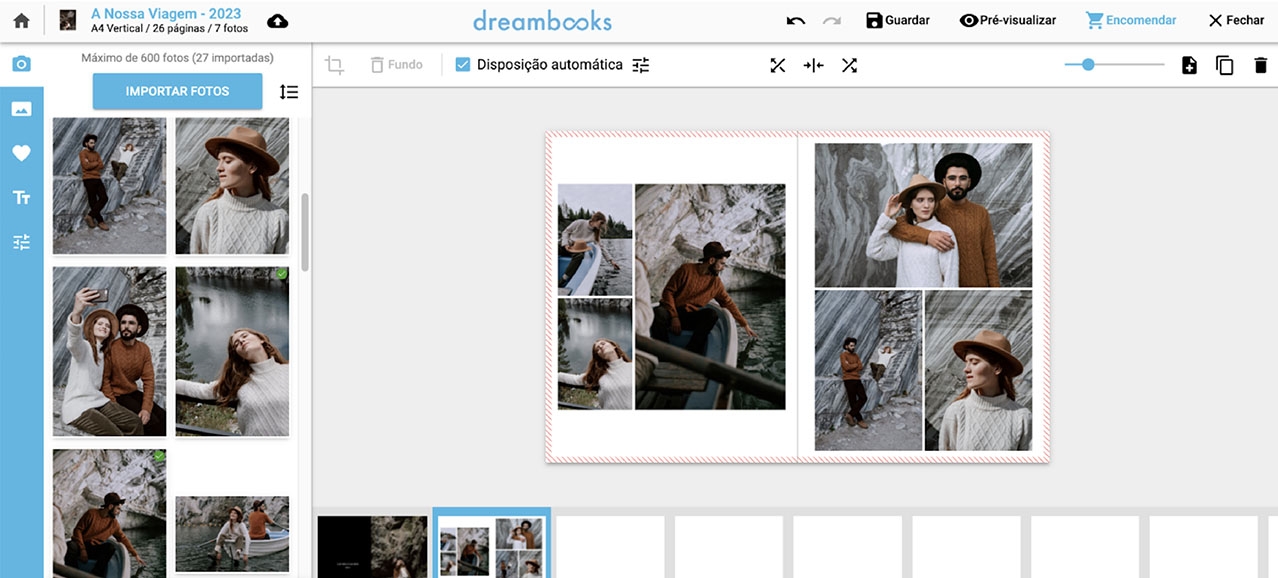
Task: Toggle the merge pages arrows icon
Action: click(812, 64)
